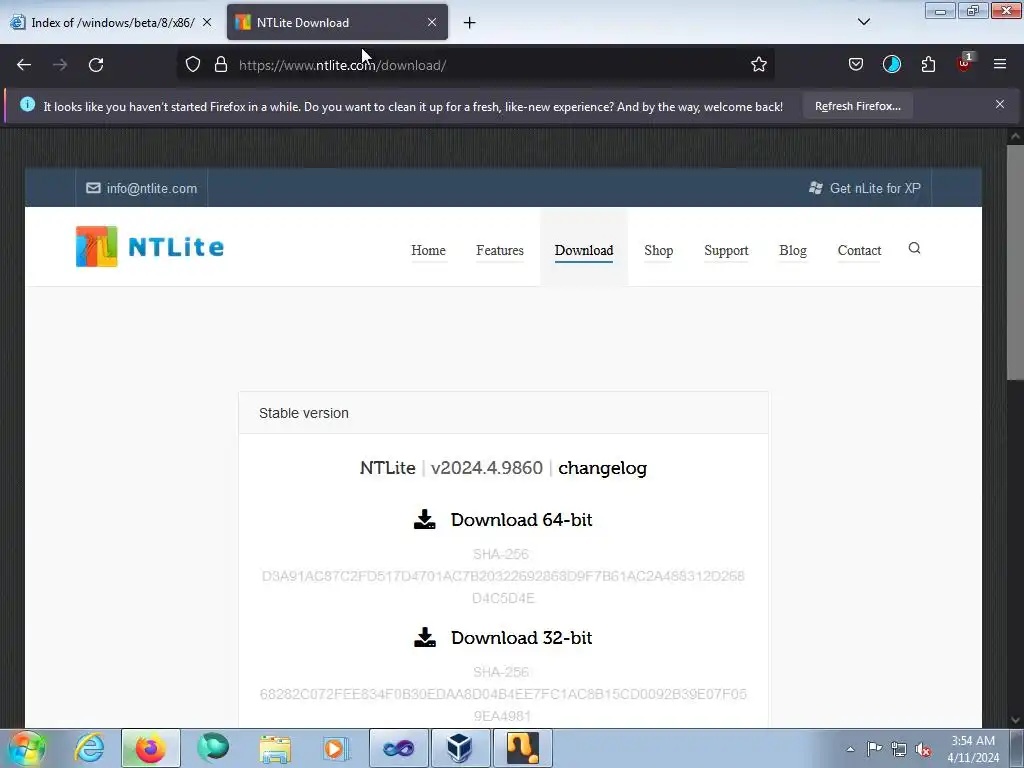Open Windows Explorer folder taskbar icon
The height and width of the screenshot is (768, 1024).
coord(275,748)
